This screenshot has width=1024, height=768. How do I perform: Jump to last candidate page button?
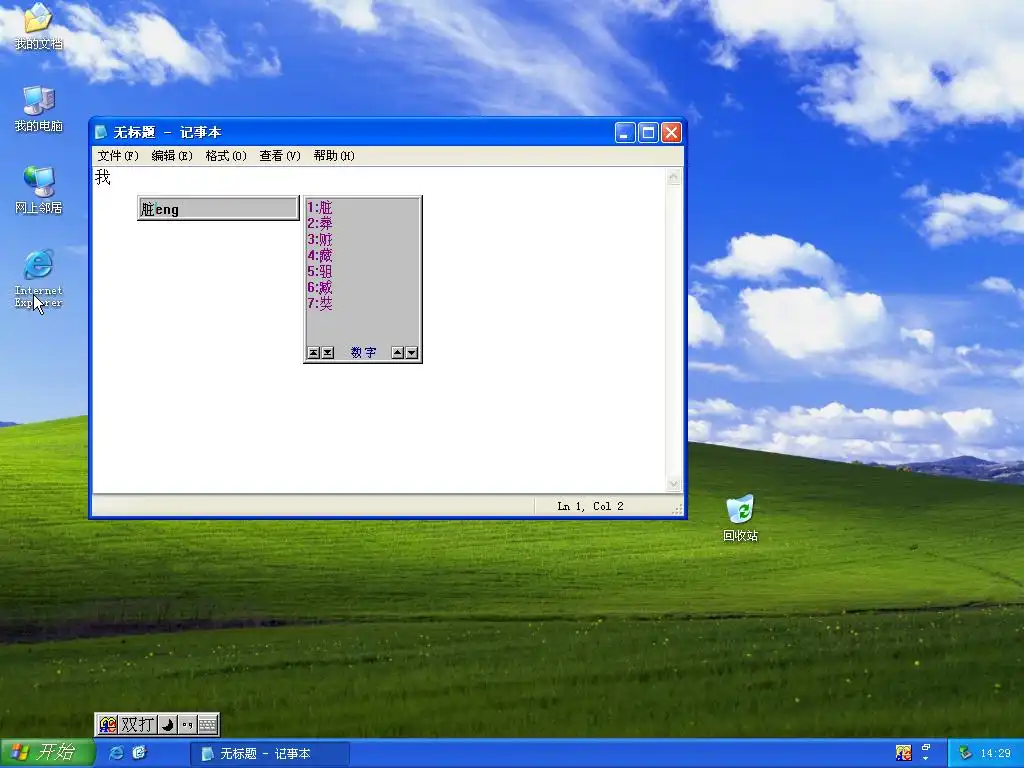[328, 353]
